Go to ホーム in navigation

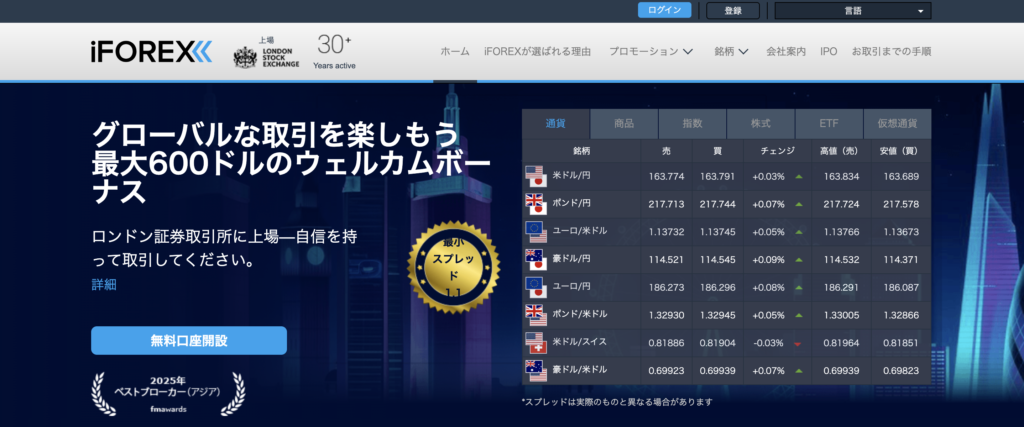(x=455, y=52)
